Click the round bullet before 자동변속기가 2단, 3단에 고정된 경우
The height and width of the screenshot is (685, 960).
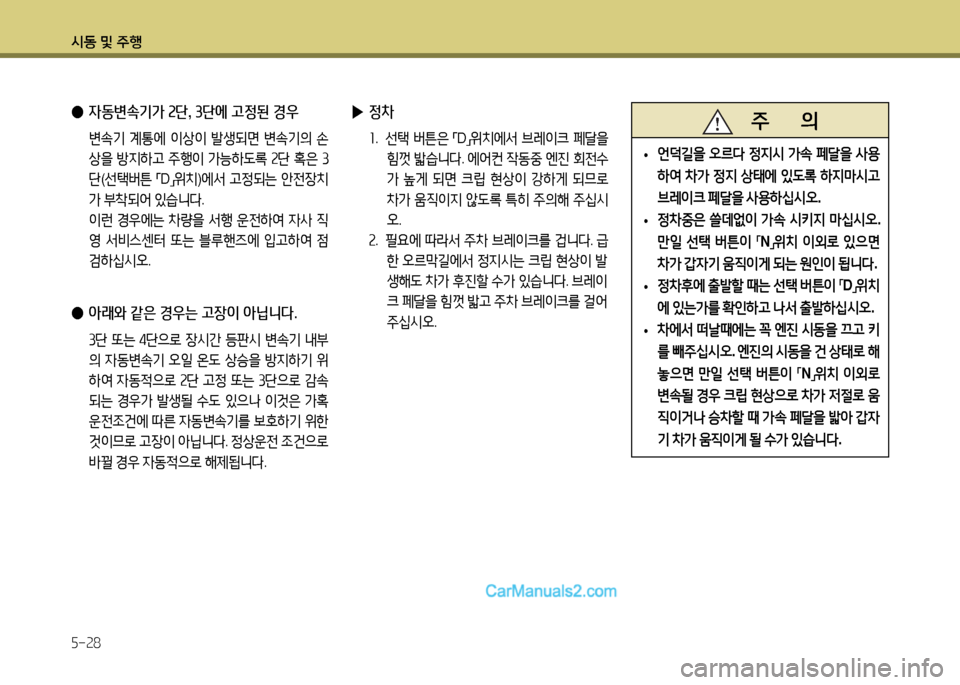pyautogui.click(x=75, y=111)
